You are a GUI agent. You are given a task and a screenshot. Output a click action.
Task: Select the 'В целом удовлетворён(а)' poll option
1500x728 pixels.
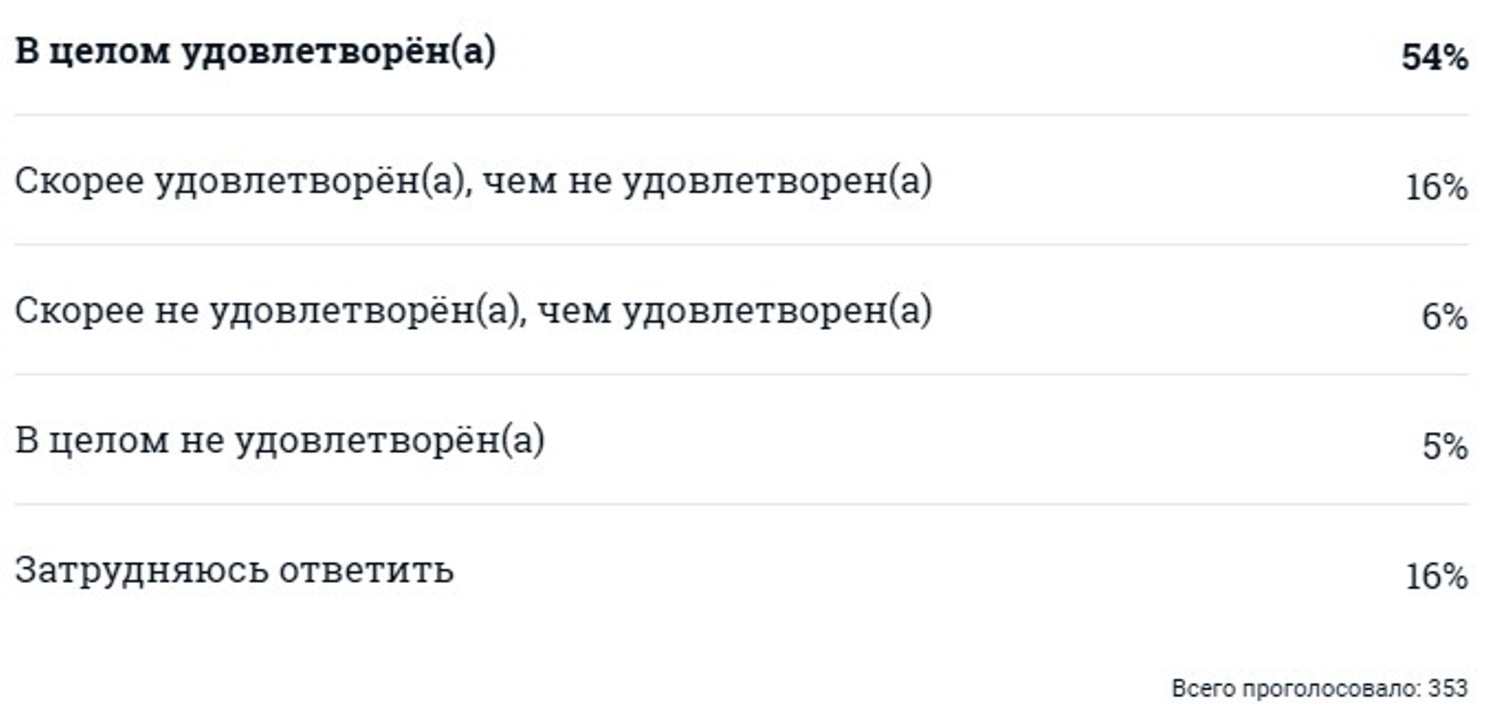(741, 57)
